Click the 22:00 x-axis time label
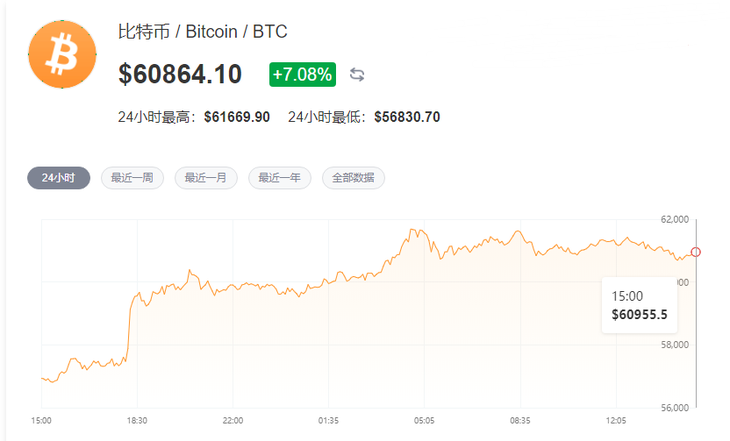 pos(233,421)
